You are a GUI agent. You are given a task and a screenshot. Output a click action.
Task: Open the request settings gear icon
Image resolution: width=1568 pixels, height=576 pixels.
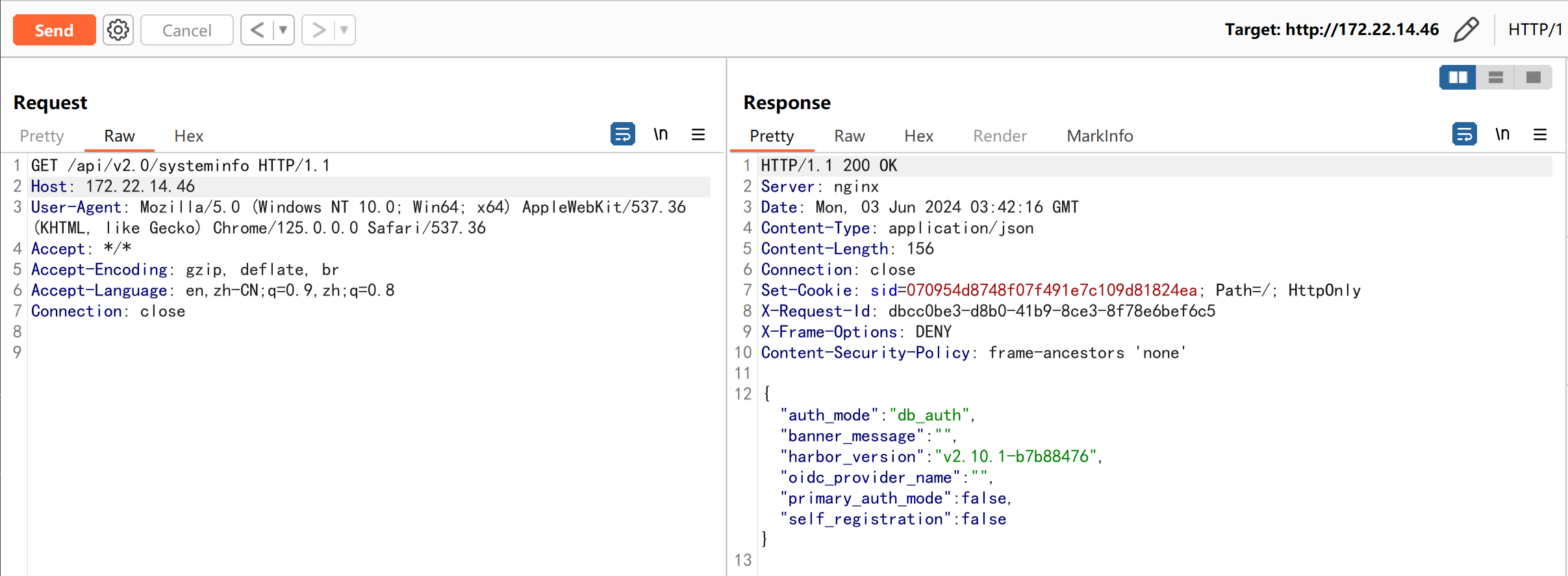click(x=118, y=30)
